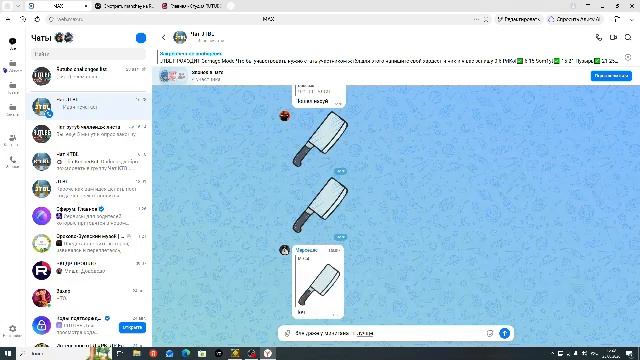Click the blue button on the banner under the pinned message
The height and width of the screenshot is (360, 640).
pos(611,76)
